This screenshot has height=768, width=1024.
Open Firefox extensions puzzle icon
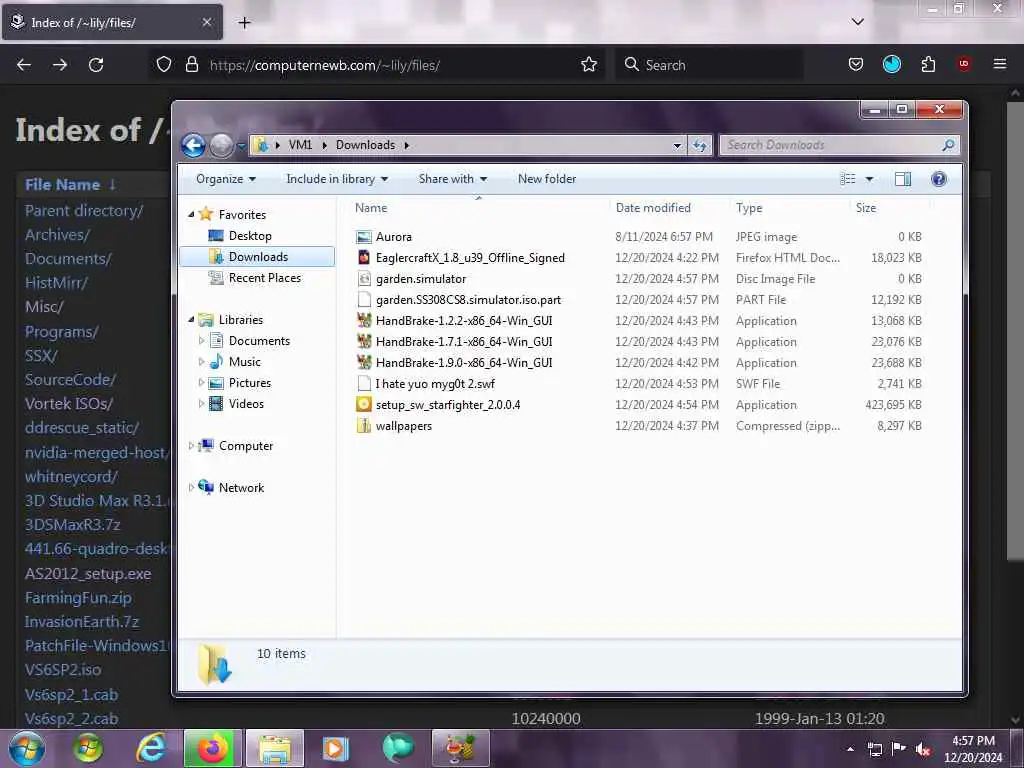coord(928,65)
